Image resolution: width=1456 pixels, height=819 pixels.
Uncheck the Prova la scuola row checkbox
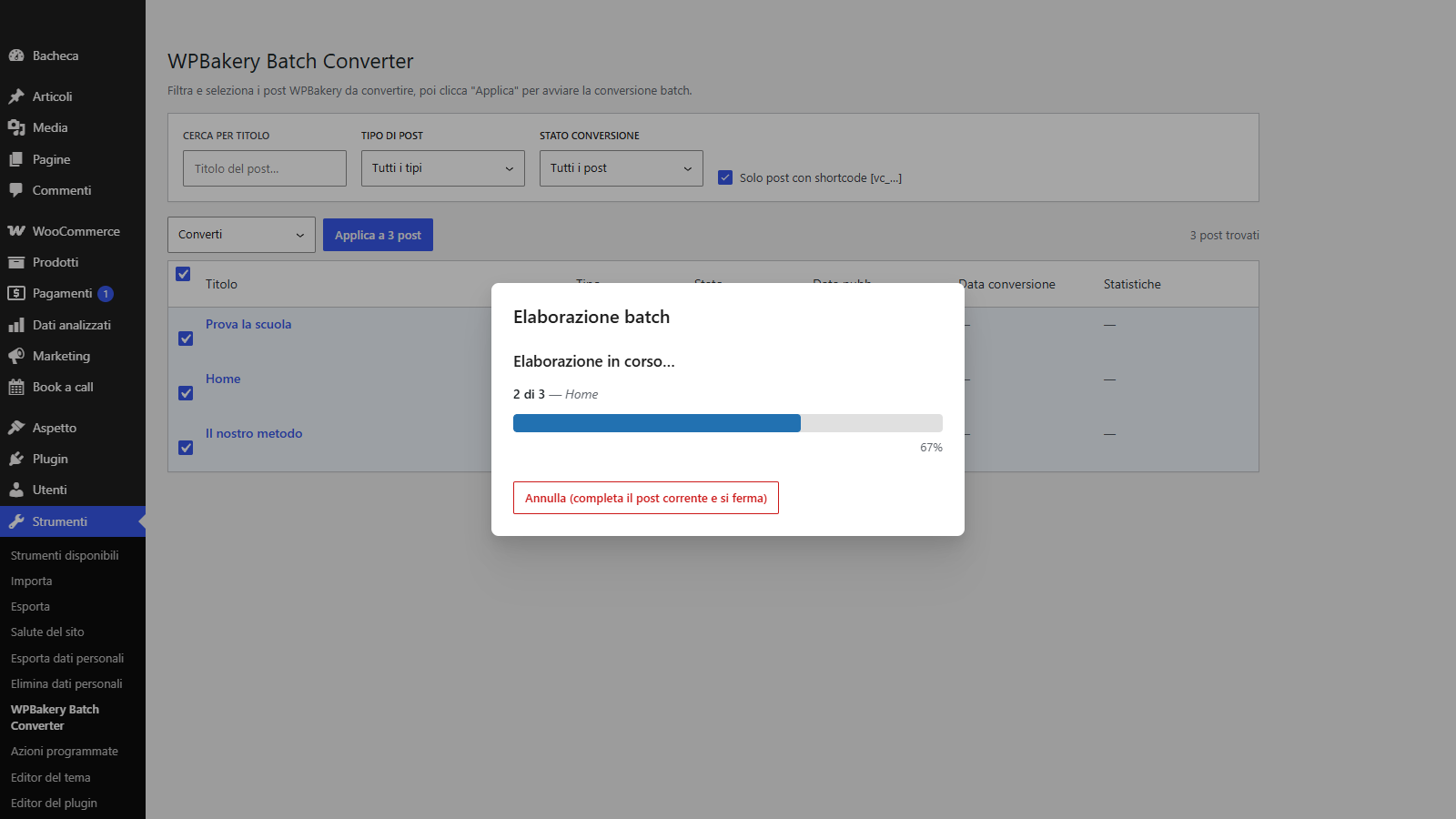coord(186,339)
